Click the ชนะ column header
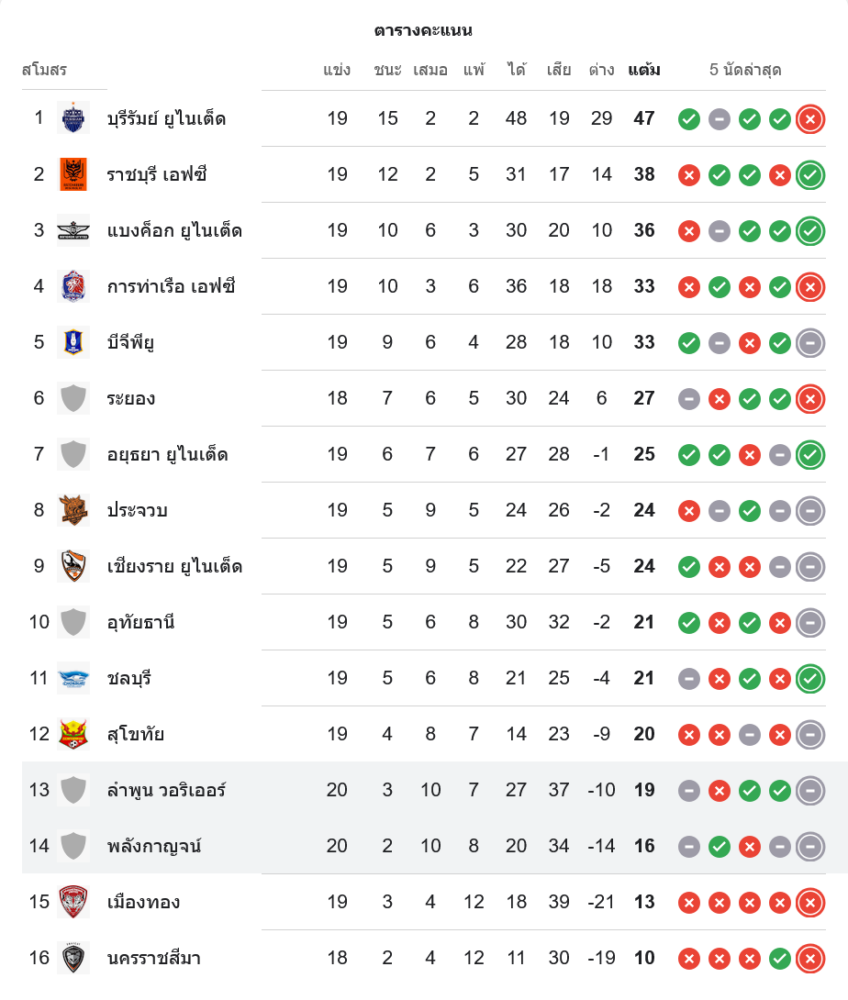 pos(387,70)
